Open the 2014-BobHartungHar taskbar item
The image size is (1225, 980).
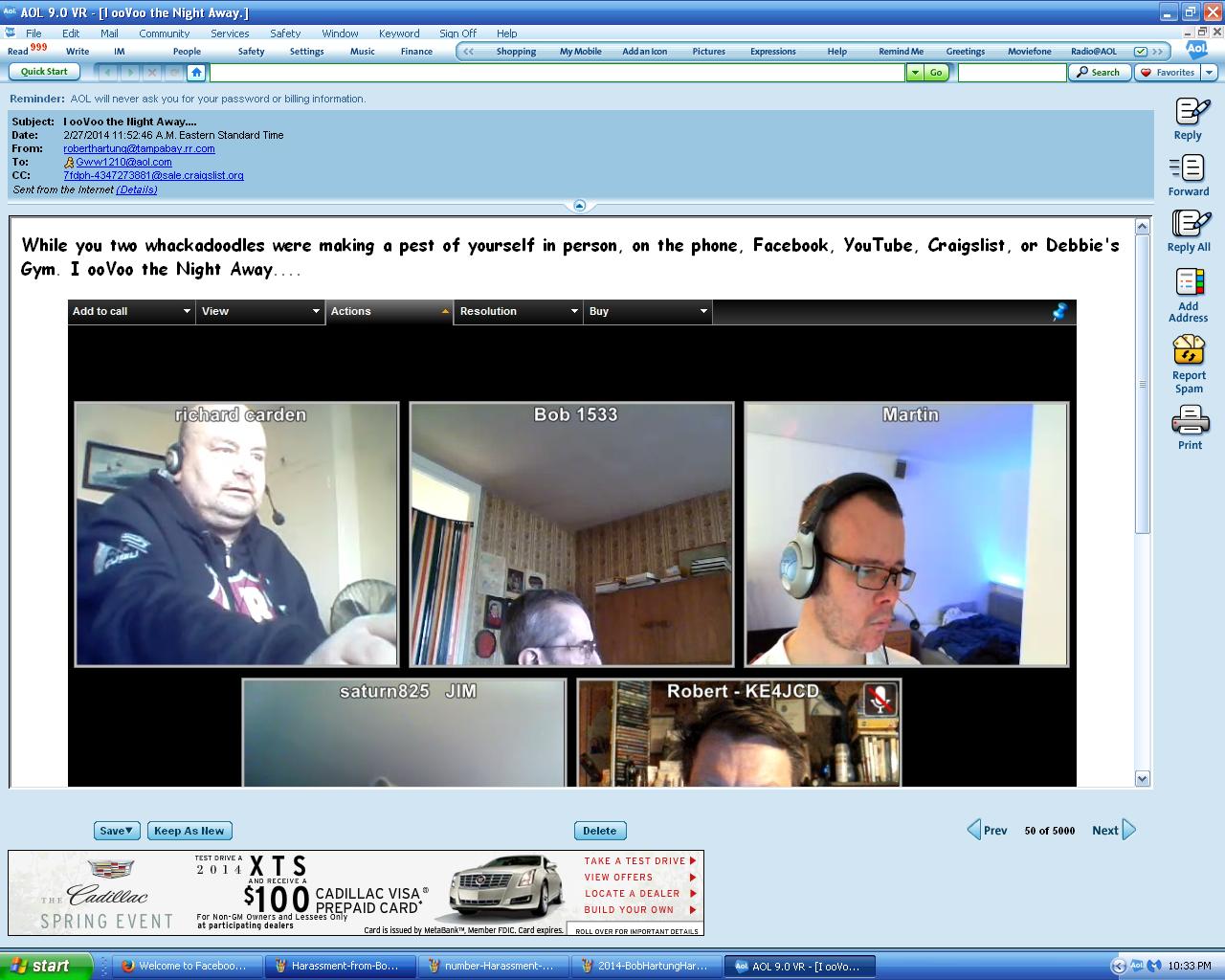646,966
